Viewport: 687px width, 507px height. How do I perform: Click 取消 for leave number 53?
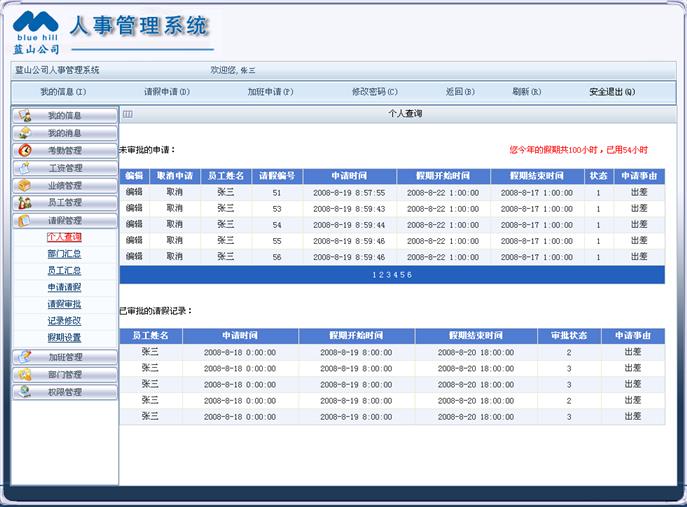[174, 209]
